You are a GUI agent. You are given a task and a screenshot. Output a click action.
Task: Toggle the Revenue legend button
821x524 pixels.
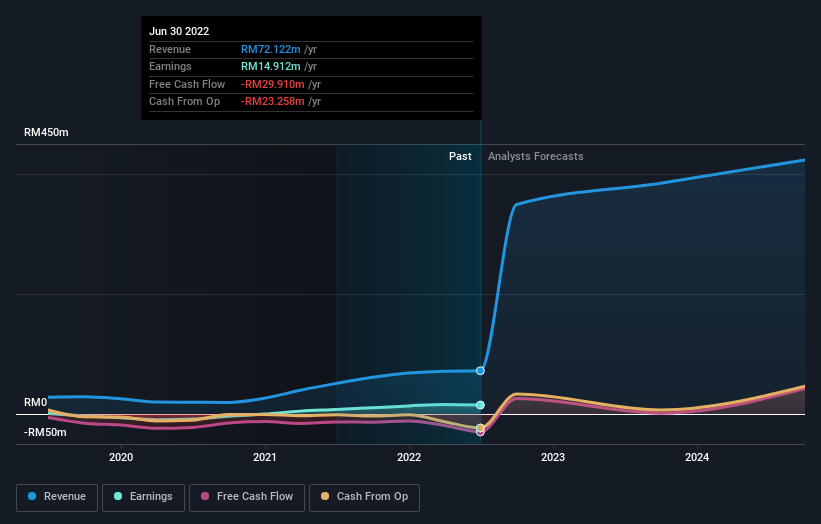coord(57,497)
